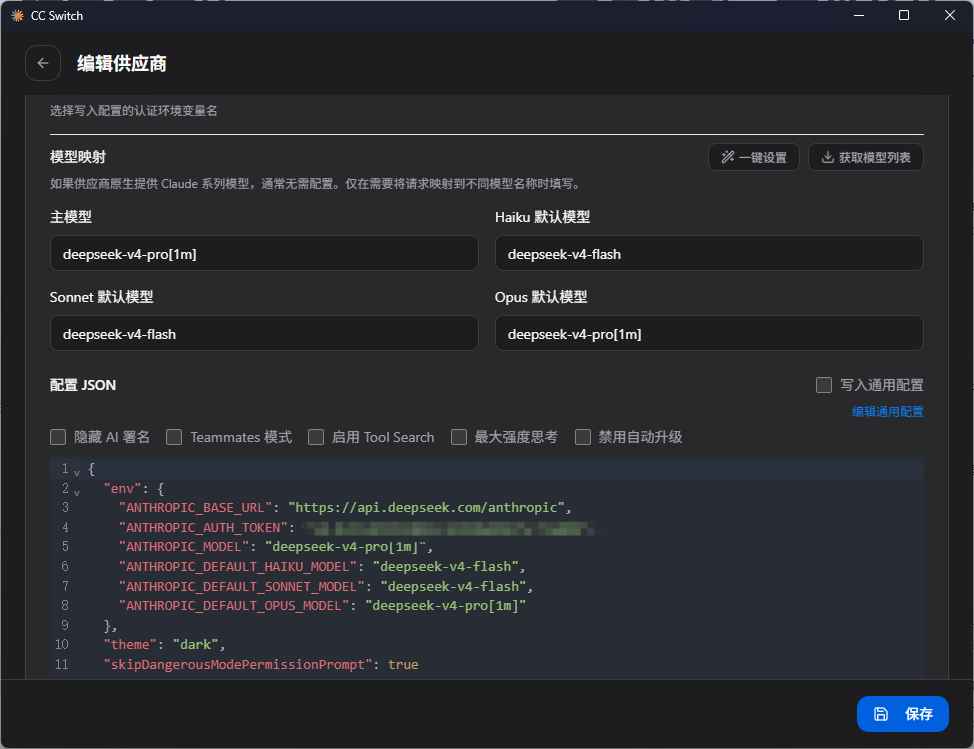Enable the 写入通用配置 checkbox
974x749 pixels.
[x=824, y=385]
